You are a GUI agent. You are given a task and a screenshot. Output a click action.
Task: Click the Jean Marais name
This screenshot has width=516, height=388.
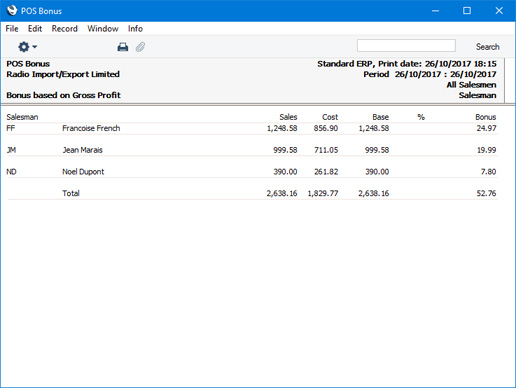pos(82,150)
